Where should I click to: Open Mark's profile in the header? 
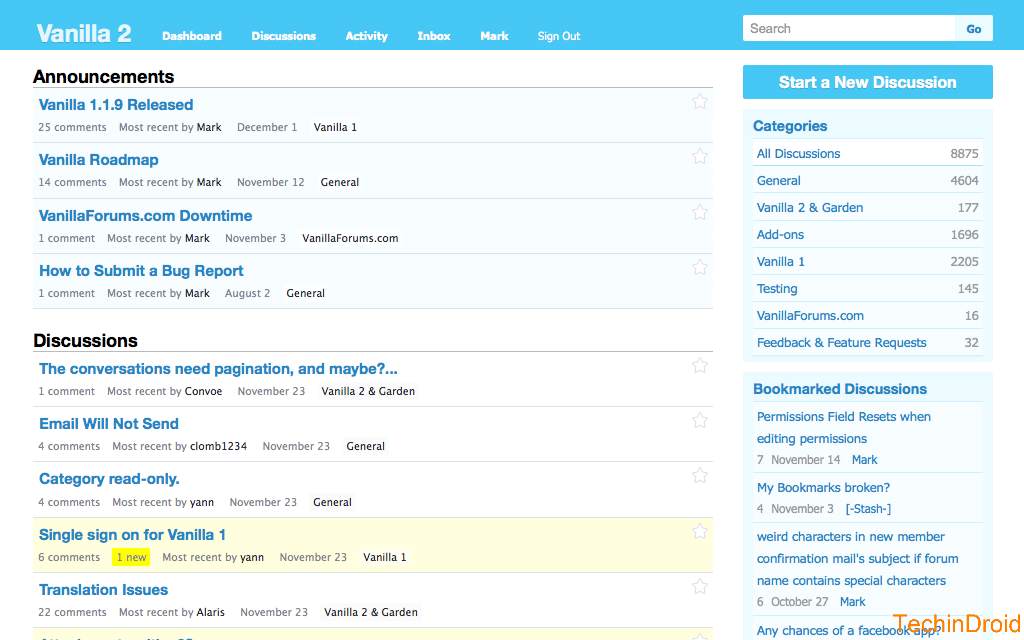tap(494, 36)
